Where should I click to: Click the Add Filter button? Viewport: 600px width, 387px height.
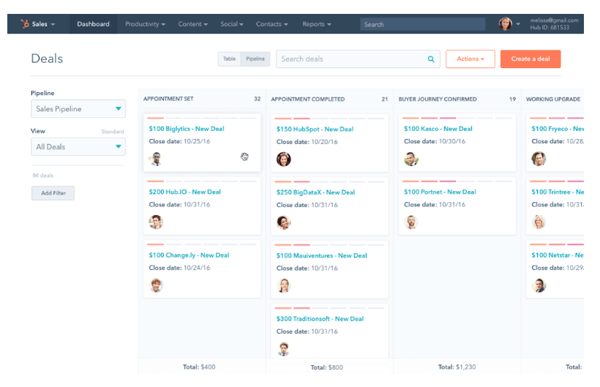[53, 193]
